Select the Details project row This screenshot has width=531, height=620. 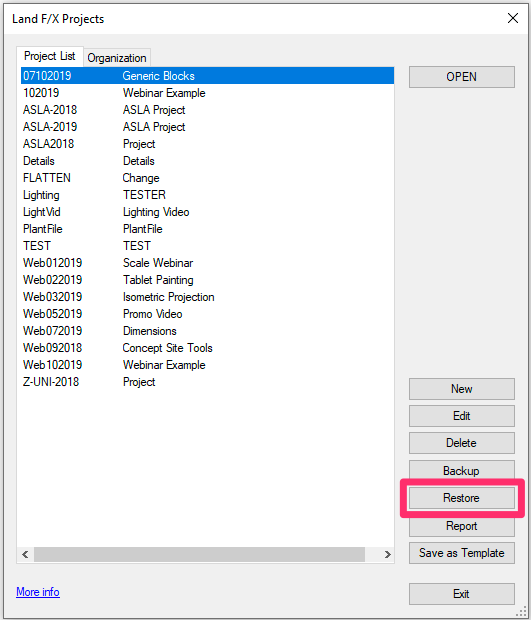point(207,161)
